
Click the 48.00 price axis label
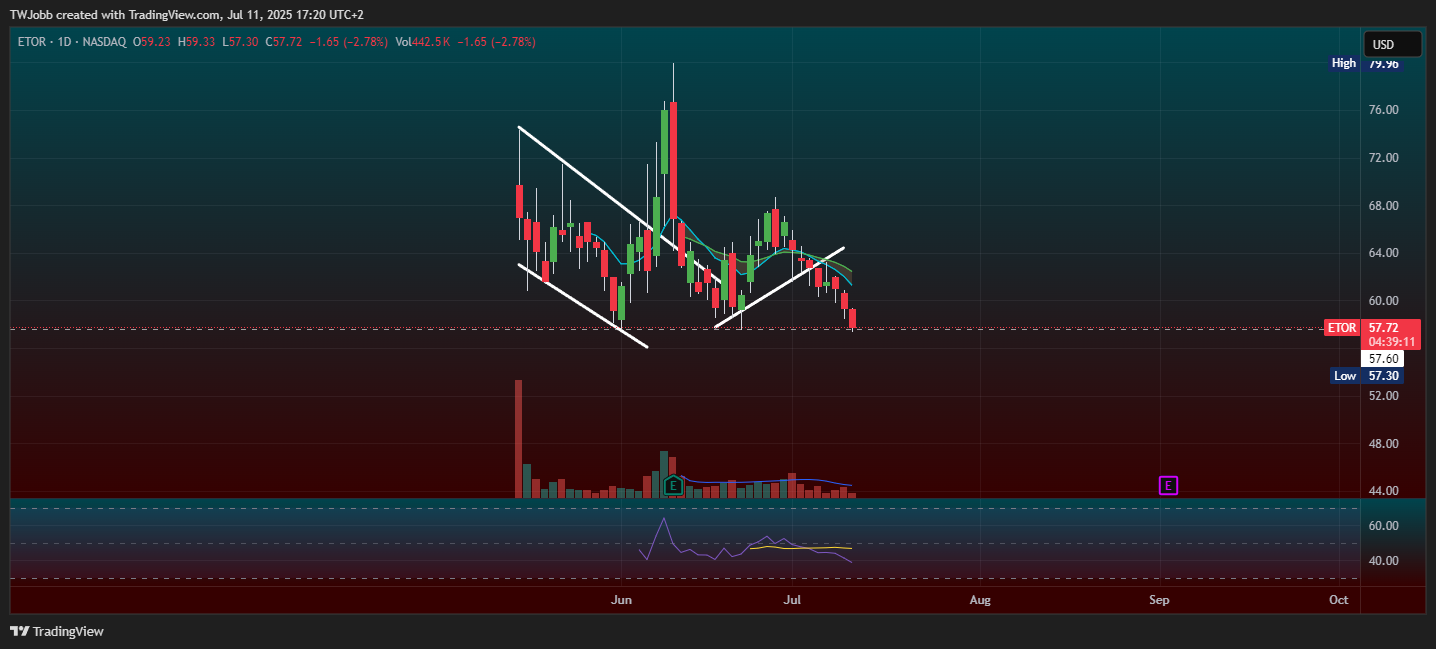(x=1383, y=444)
